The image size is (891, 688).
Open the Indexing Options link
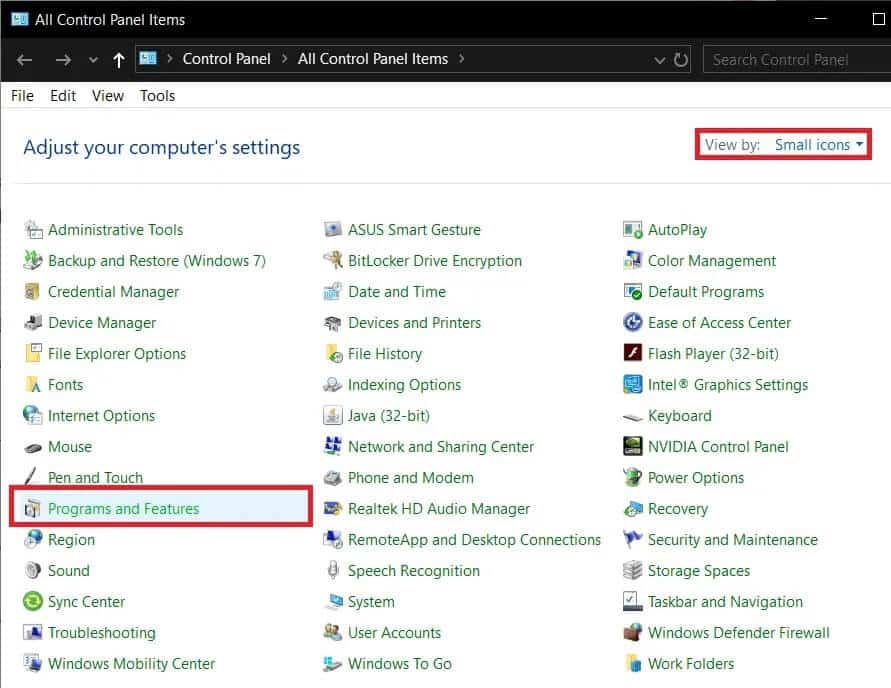[x=405, y=385]
